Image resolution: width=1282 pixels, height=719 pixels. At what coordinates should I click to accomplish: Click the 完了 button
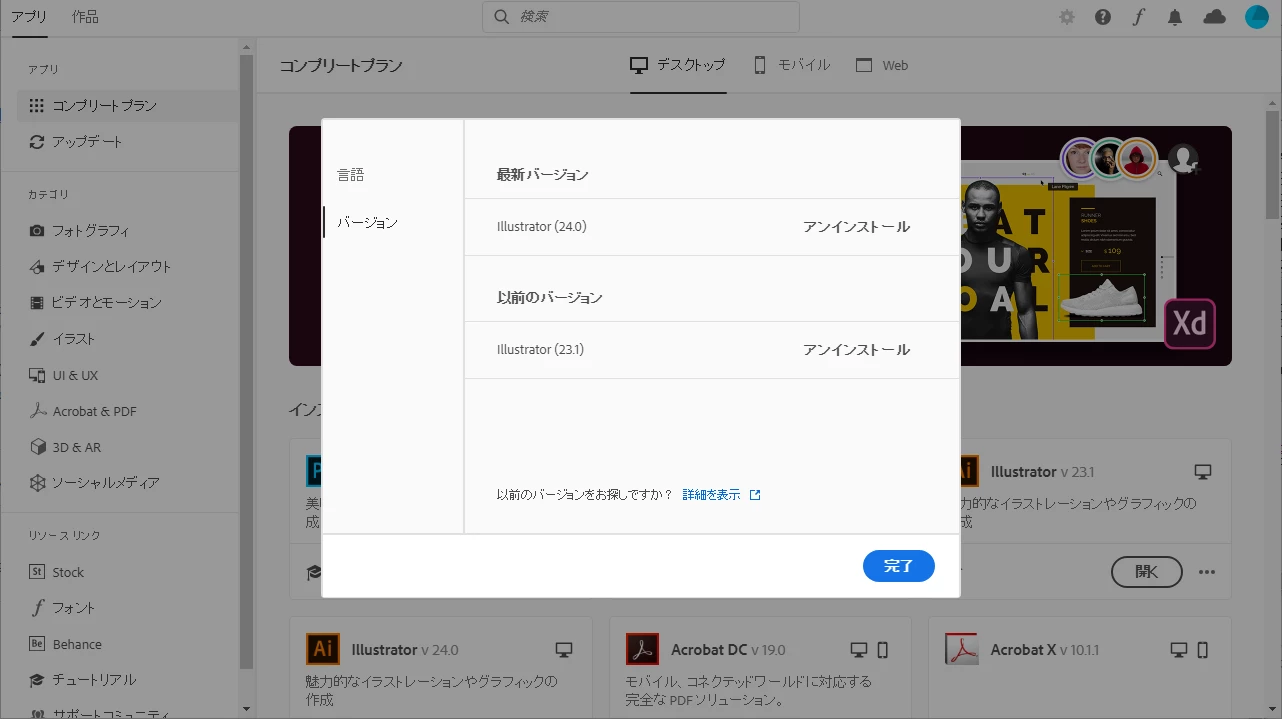tap(899, 566)
